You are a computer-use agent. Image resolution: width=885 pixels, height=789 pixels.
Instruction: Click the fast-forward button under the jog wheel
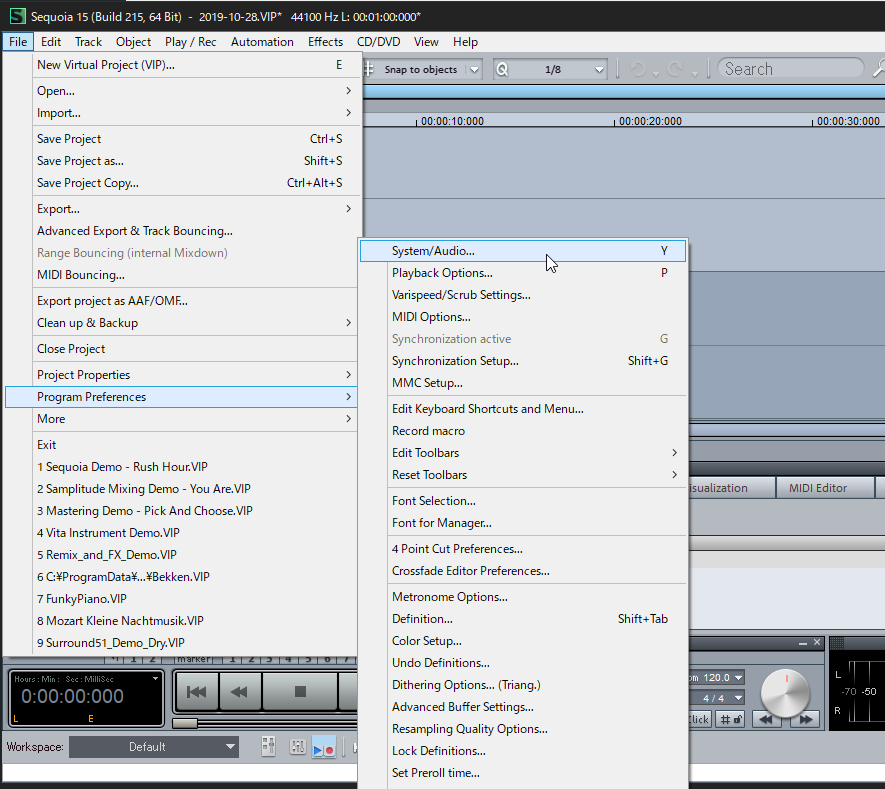click(804, 718)
